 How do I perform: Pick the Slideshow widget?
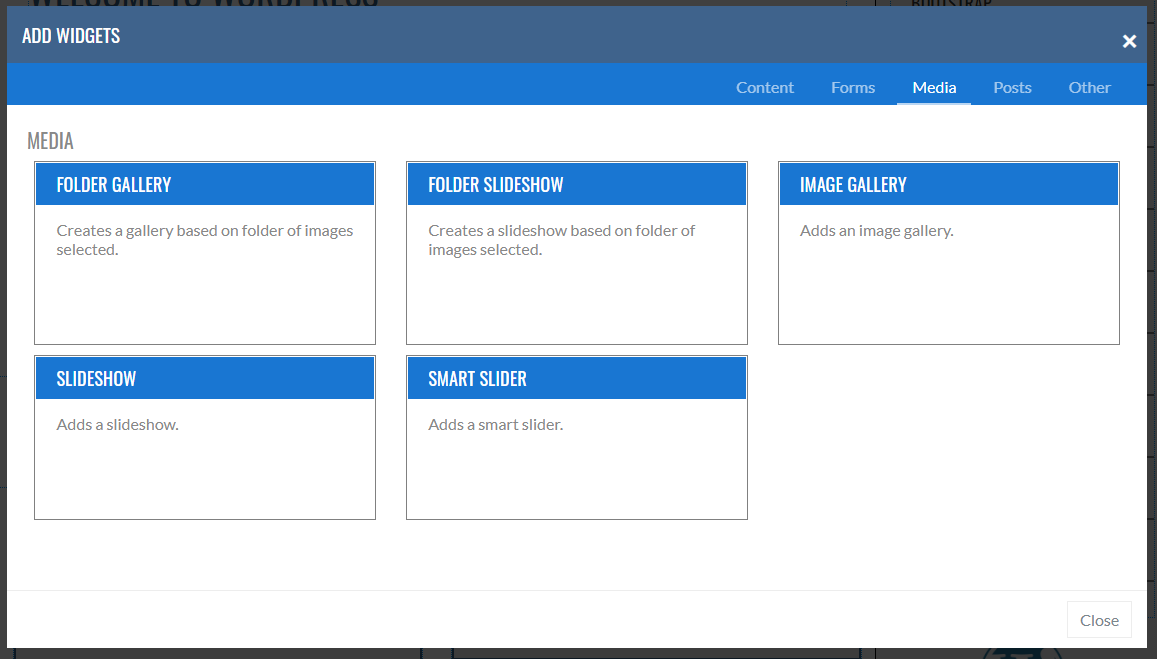(205, 438)
